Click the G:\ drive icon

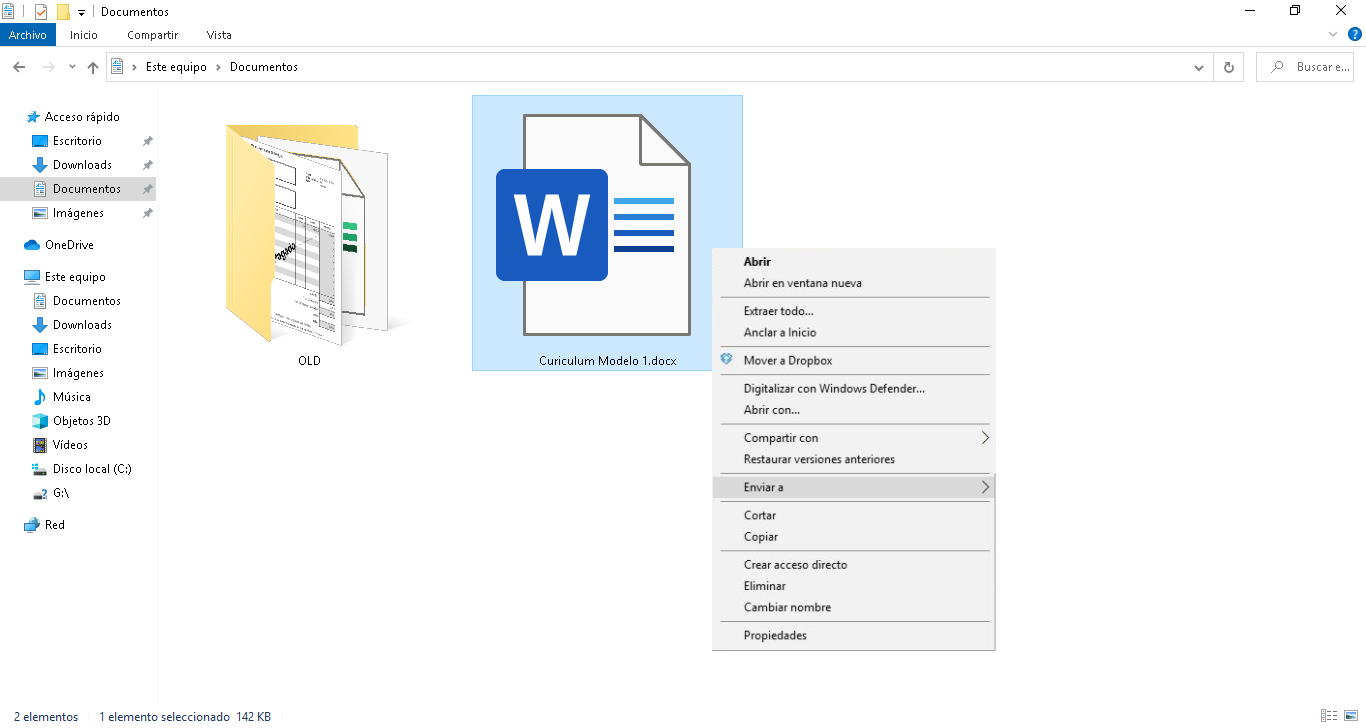(x=40, y=493)
